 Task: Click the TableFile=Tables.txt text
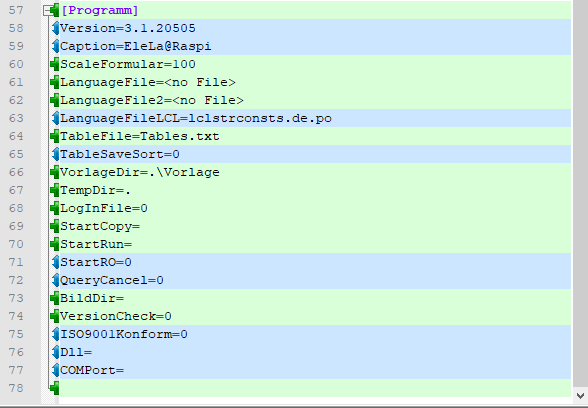coord(140,136)
